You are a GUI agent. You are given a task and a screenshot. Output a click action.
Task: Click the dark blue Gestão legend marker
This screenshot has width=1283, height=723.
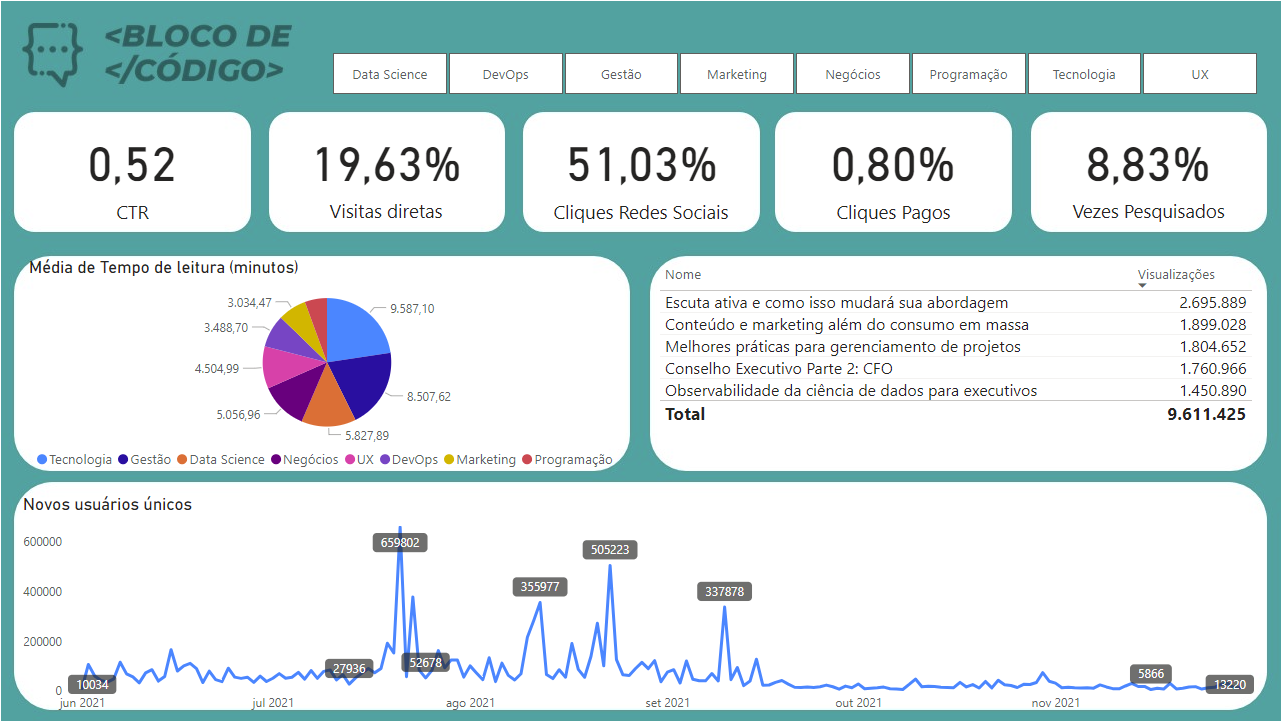pos(125,459)
